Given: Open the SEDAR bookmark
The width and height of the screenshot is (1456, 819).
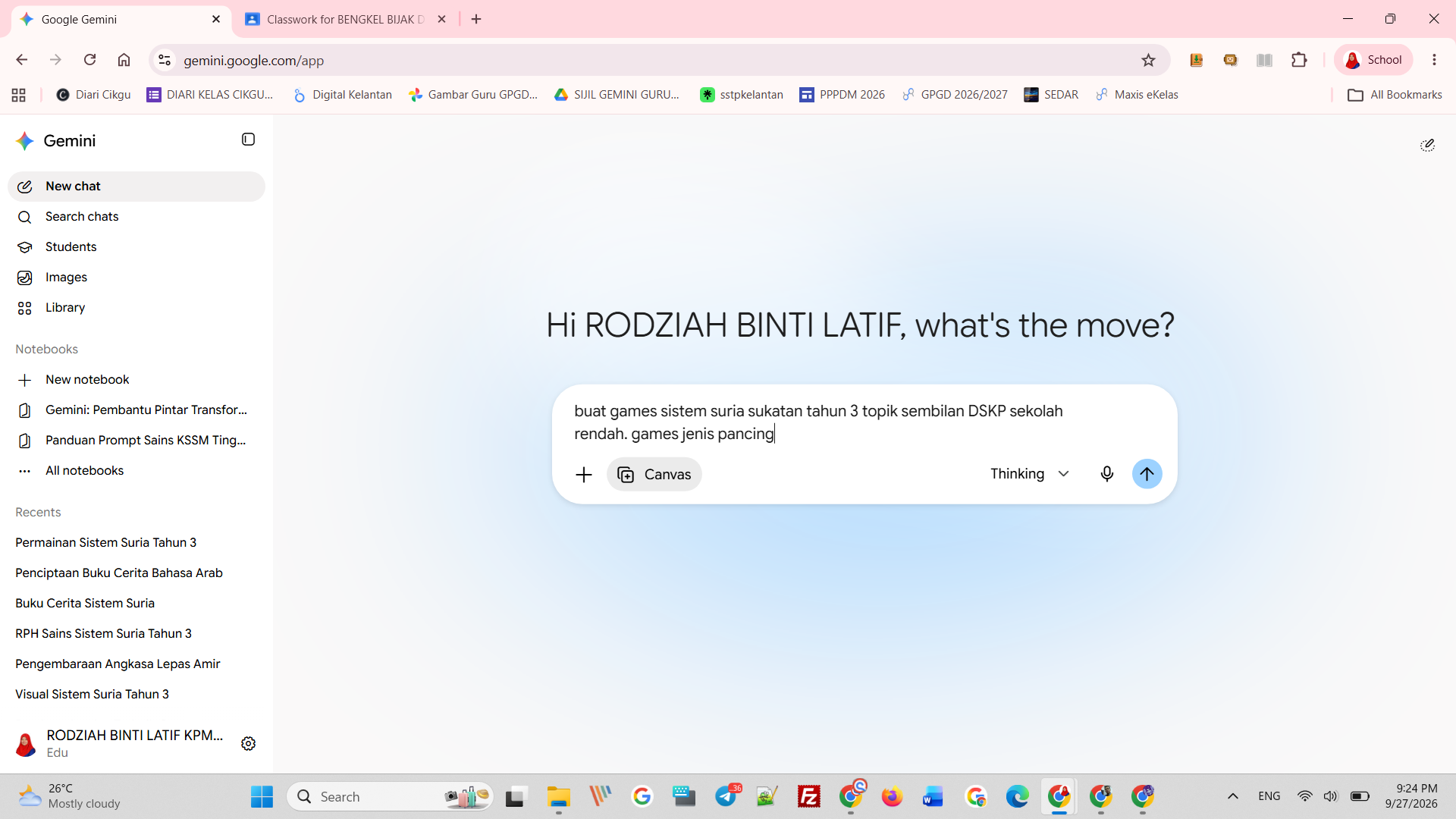Looking at the screenshot, I should point(1051,95).
